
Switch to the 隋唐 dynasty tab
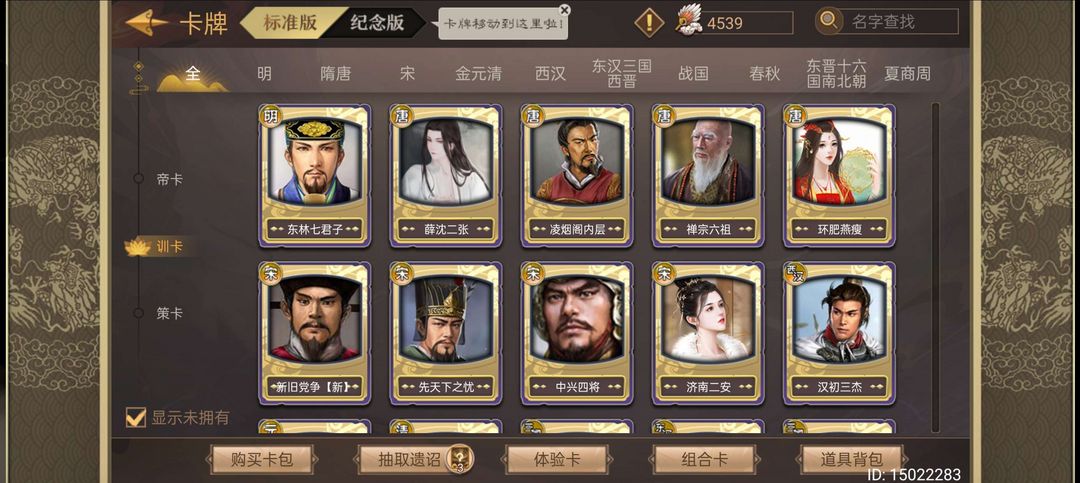[x=335, y=74]
